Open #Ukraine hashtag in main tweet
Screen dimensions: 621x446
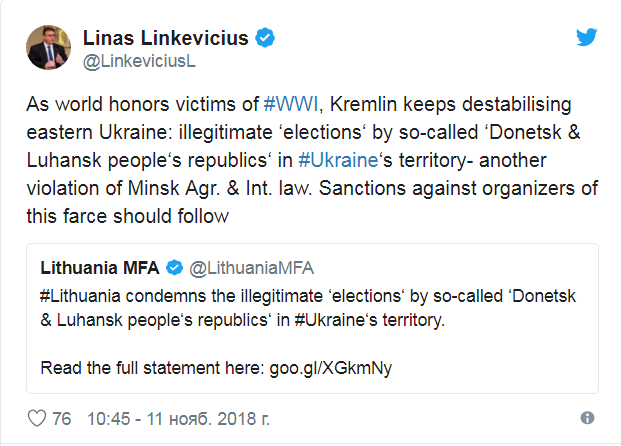coord(337,159)
